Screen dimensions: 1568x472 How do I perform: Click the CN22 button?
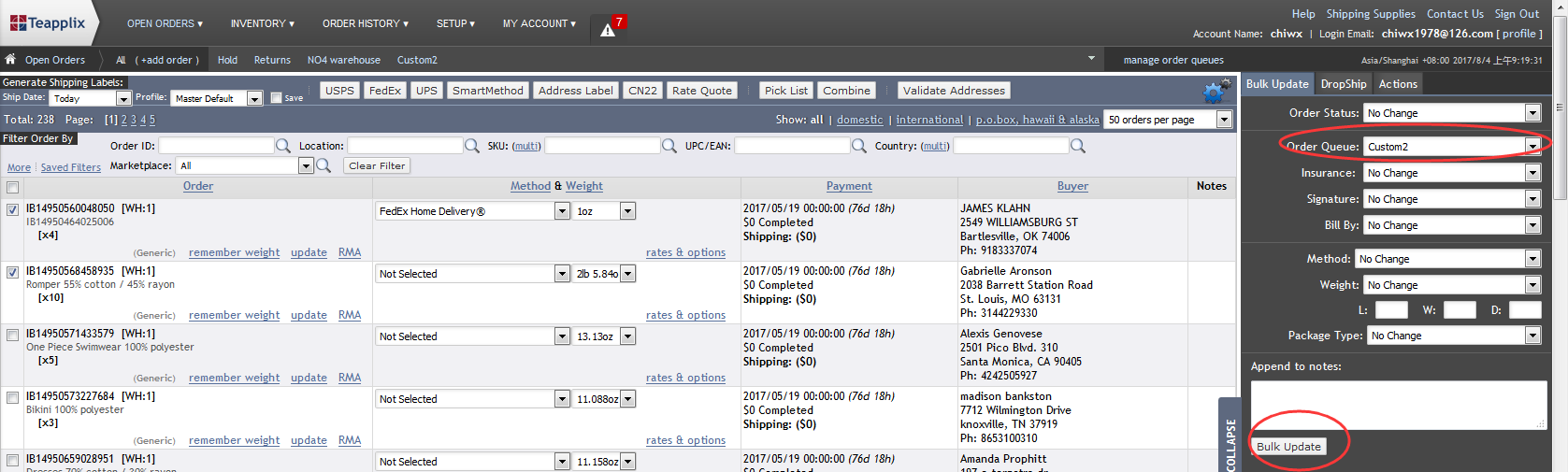(642, 91)
